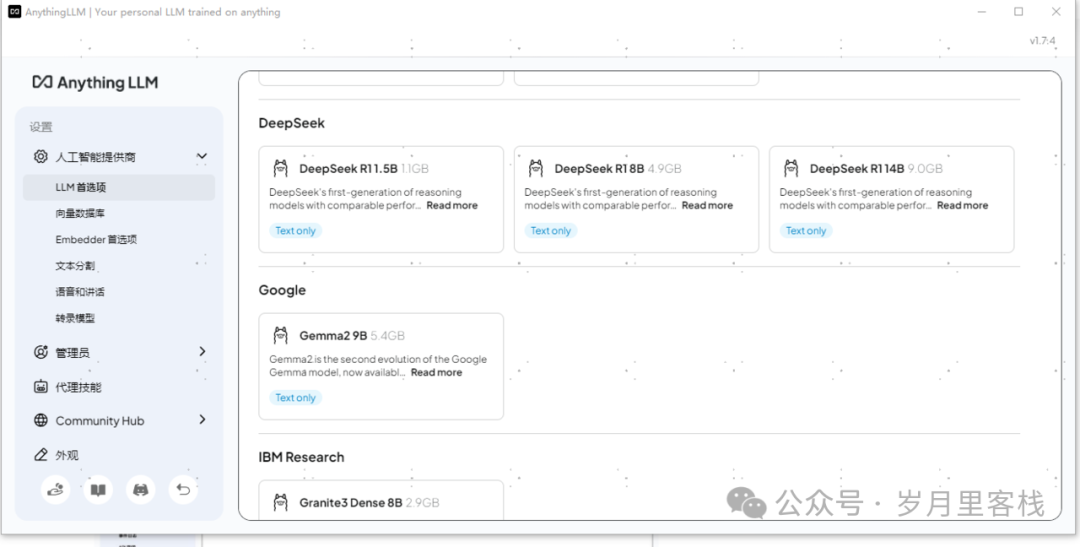This screenshot has height=547, width=1080.
Task: Collapse the 人工智能提供商 section chevron
Action: tap(202, 156)
